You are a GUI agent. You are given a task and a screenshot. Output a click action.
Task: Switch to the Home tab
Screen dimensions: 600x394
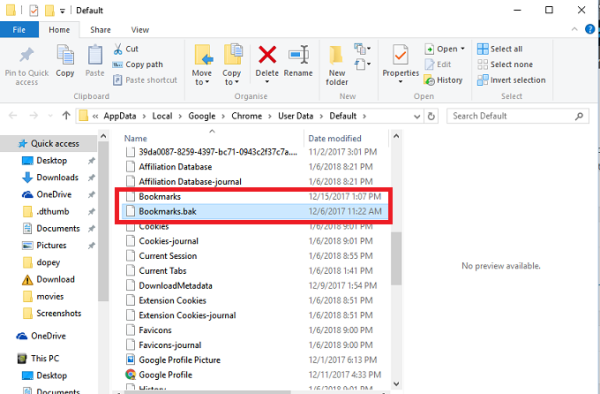click(x=59, y=29)
